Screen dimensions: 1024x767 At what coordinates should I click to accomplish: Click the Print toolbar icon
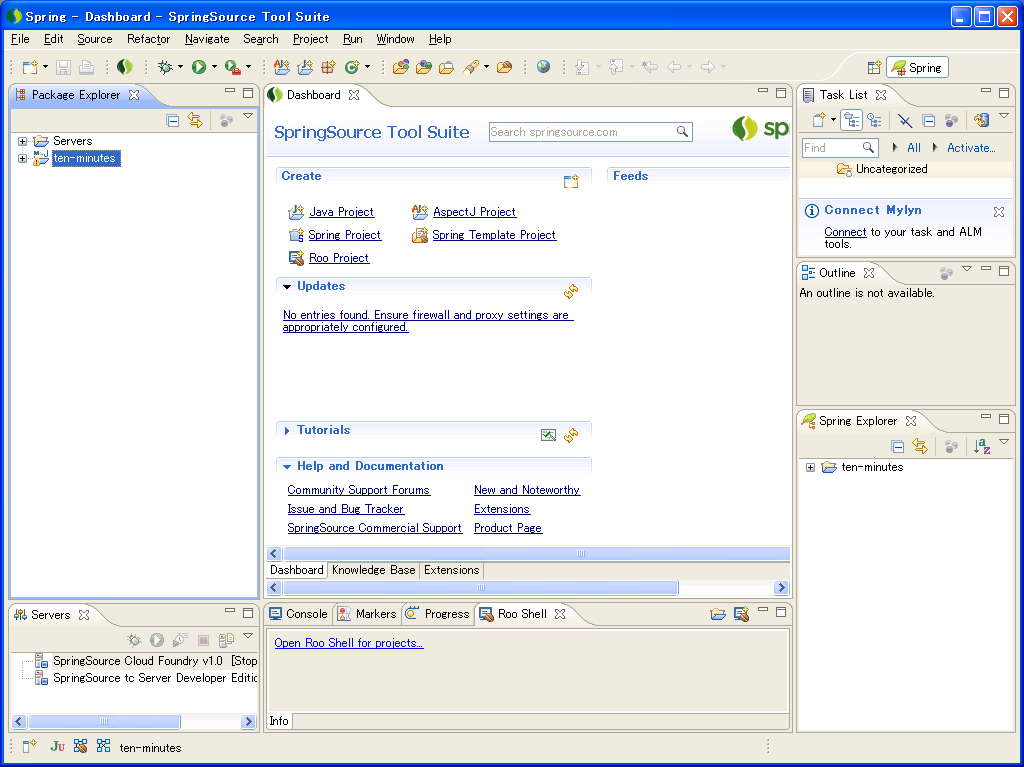coord(86,67)
